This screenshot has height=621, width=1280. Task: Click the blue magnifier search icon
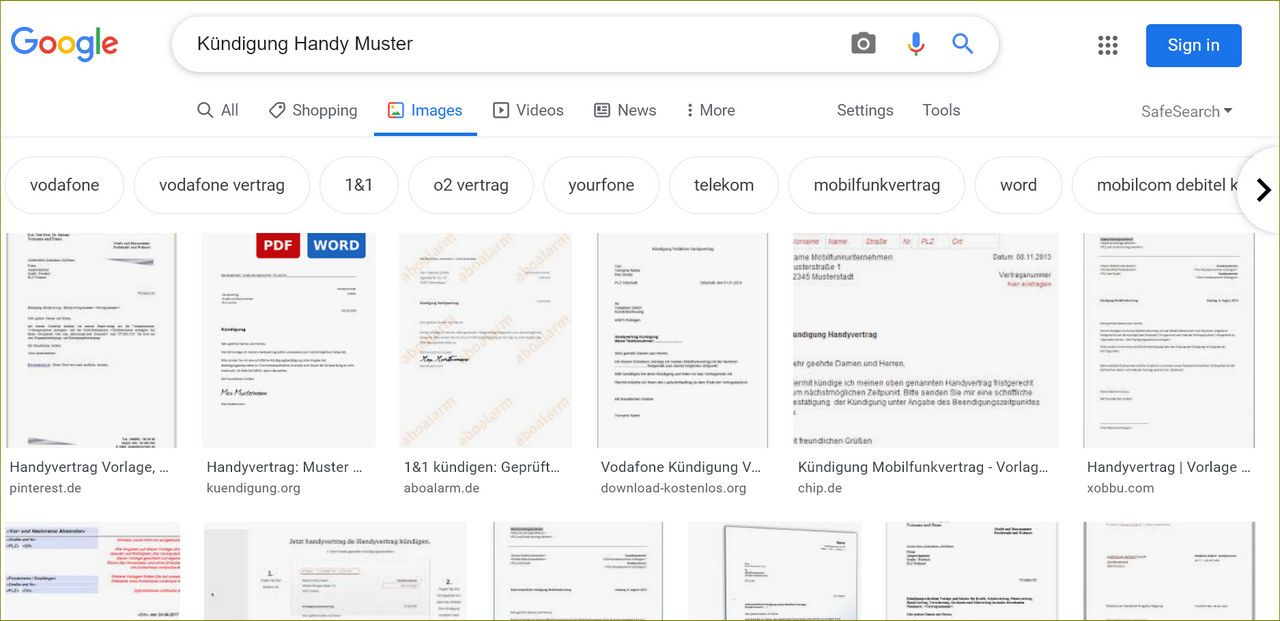pyautogui.click(x=962, y=44)
